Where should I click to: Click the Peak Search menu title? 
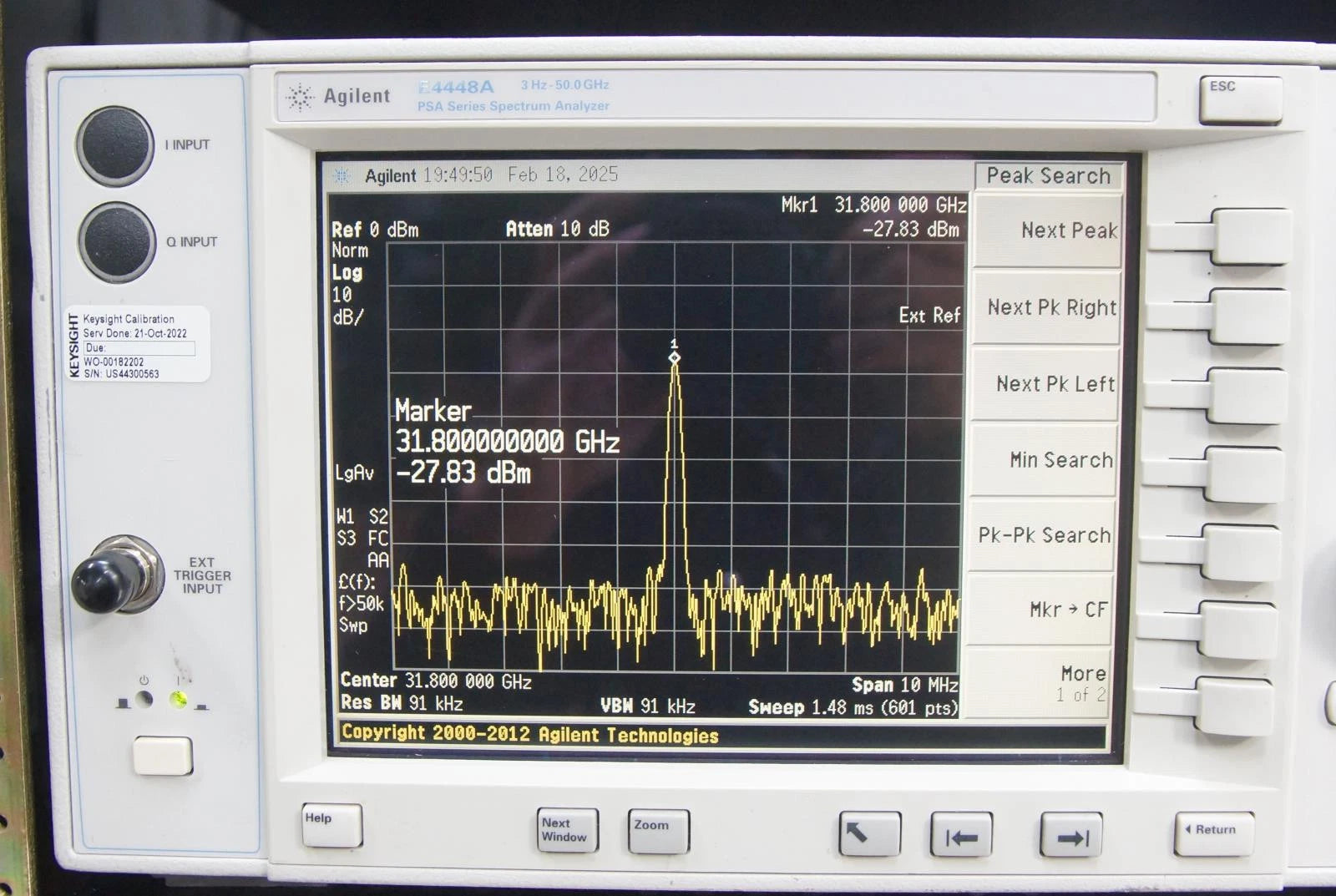tap(1049, 175)
